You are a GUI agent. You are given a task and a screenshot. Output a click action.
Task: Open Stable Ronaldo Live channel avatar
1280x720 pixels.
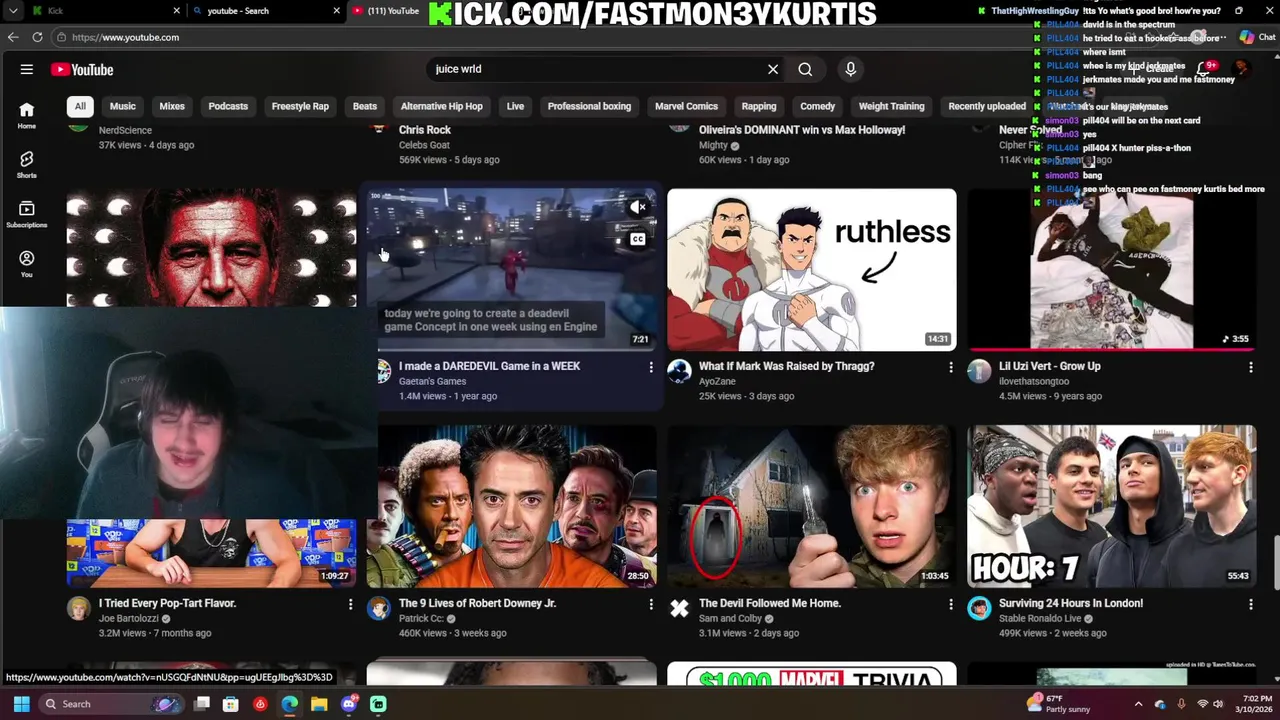[979, 609]
